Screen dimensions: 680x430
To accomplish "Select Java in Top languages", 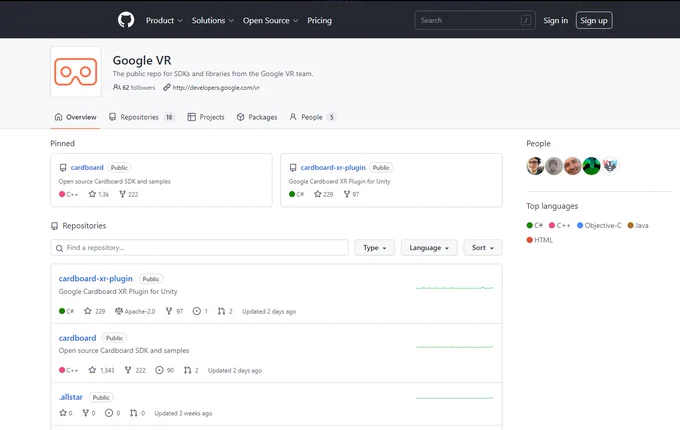I will pyautogui.click(x=638, y=225).
